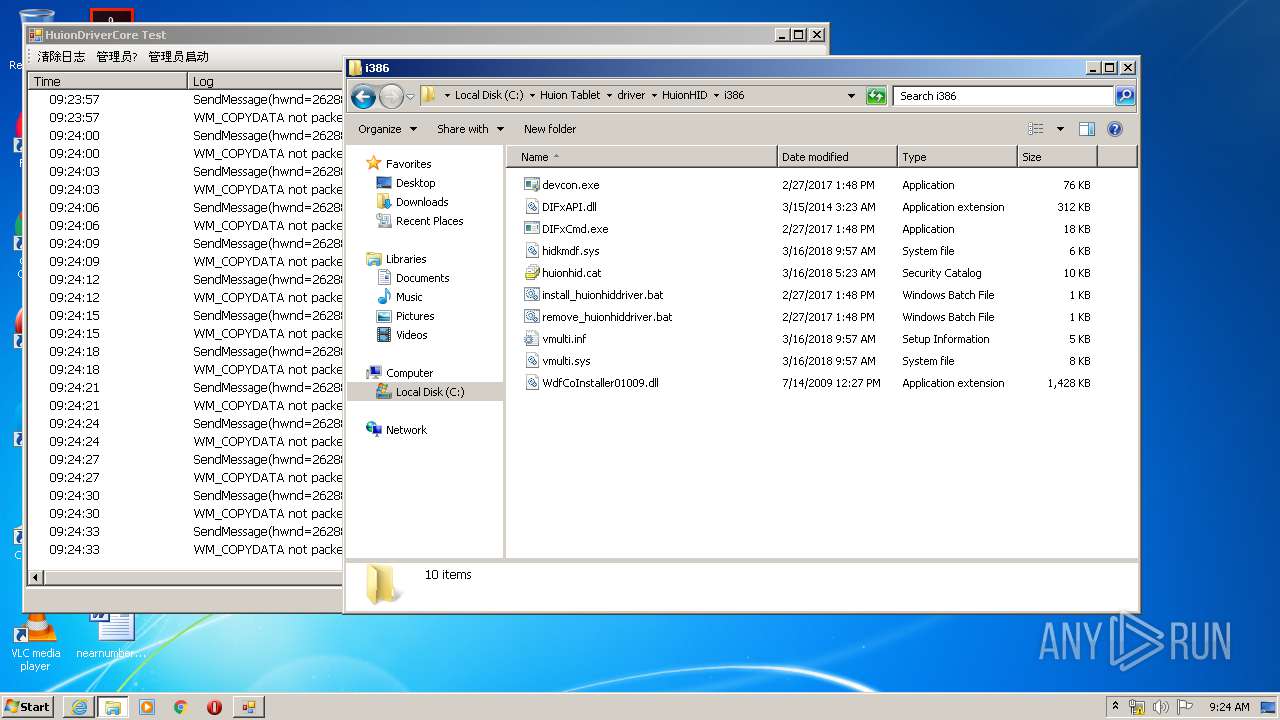Click the Action Center flag icon
1280x720 pixels.
click(x=1185, y=707)
